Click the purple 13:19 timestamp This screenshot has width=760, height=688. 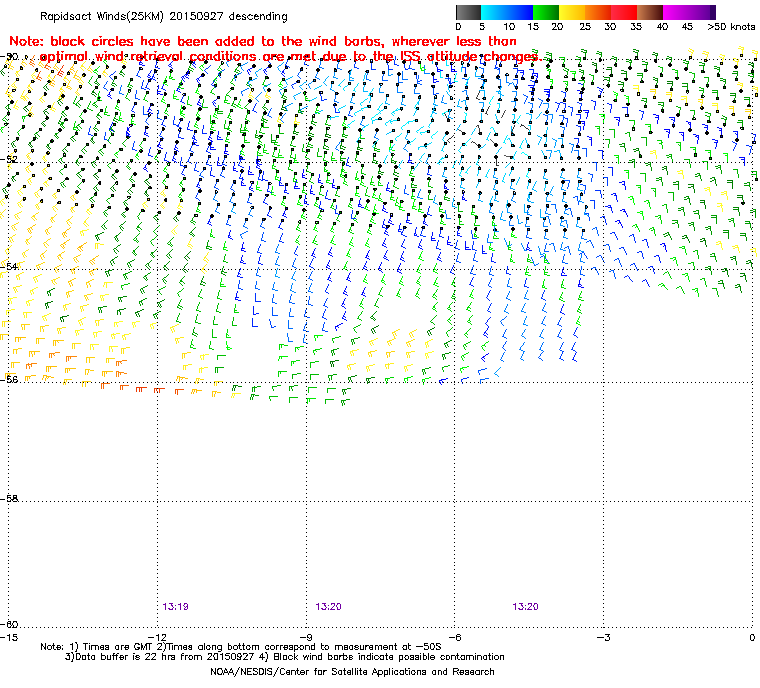click(x=175, y=607)
